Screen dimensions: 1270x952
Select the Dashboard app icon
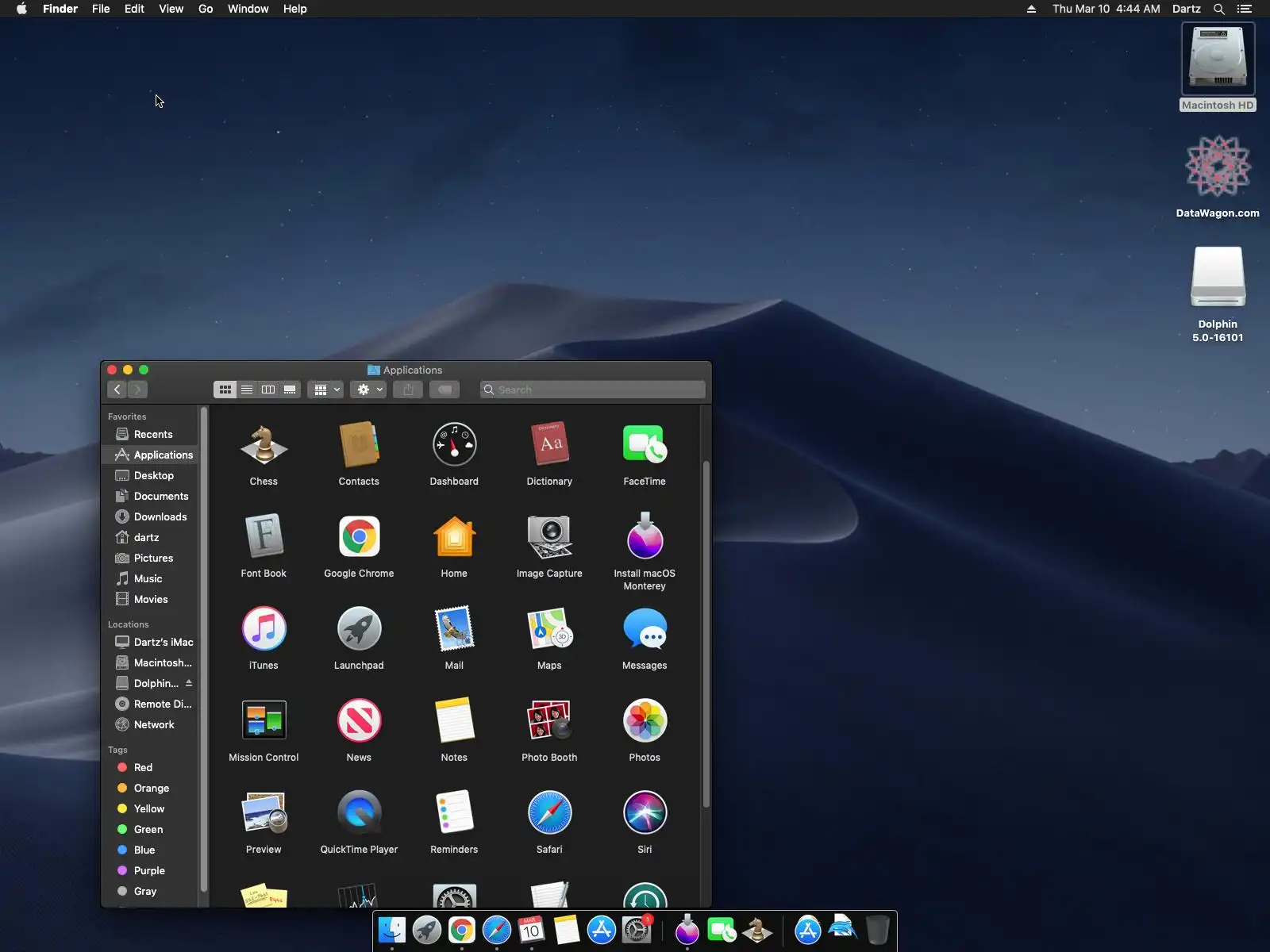tap(454, 445)
